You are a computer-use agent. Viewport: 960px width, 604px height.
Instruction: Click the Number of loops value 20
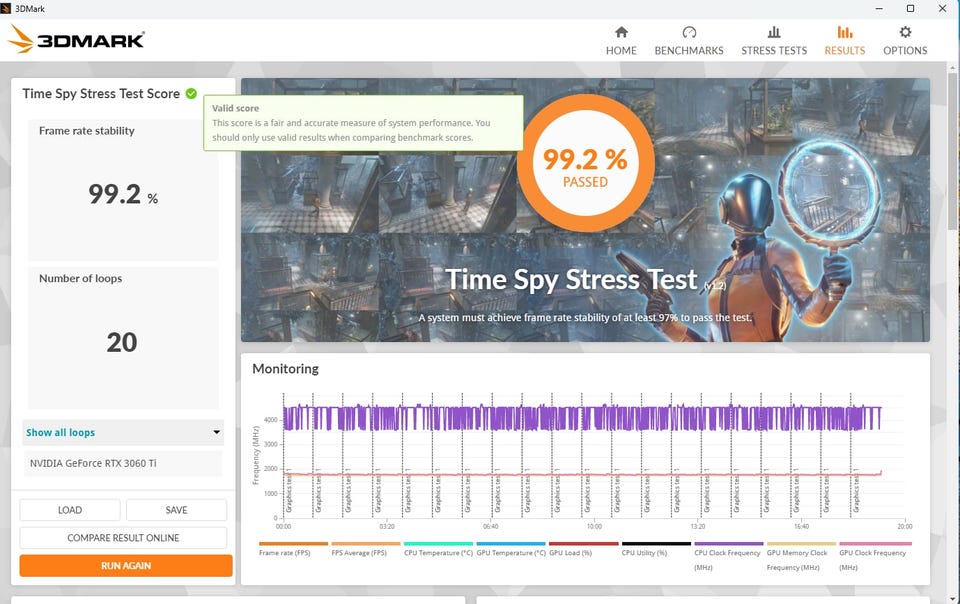(122, 342)
